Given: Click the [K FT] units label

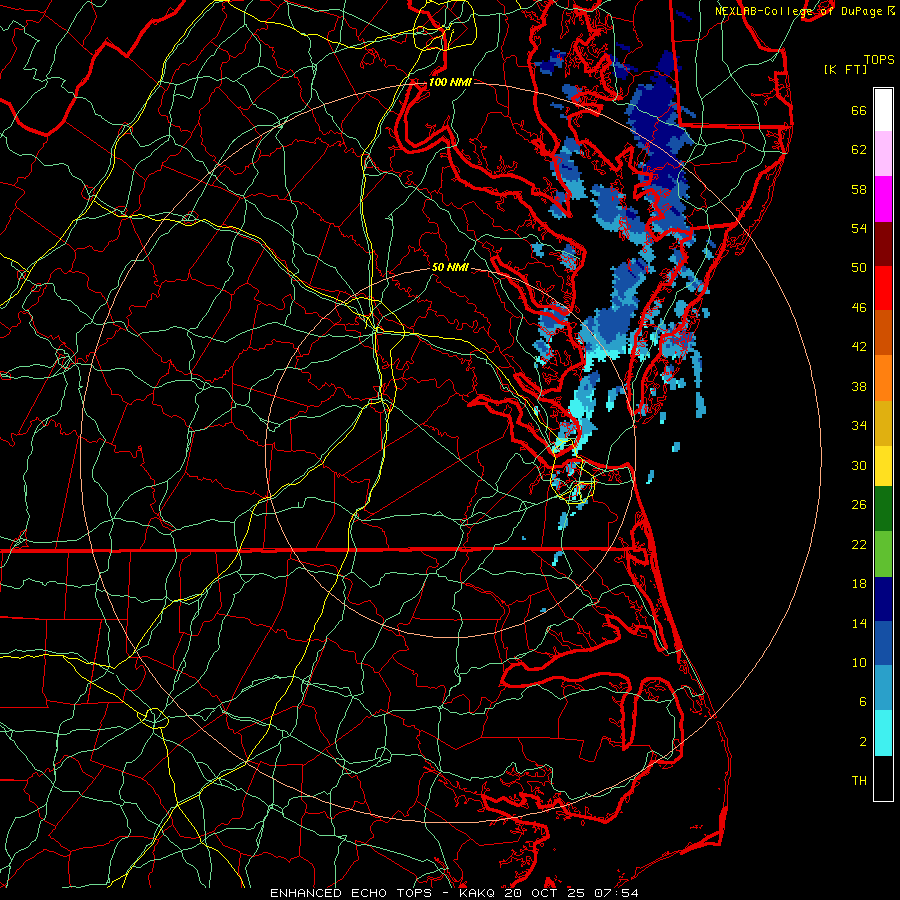Looking at the screenshot, I should tap(845, 70).
